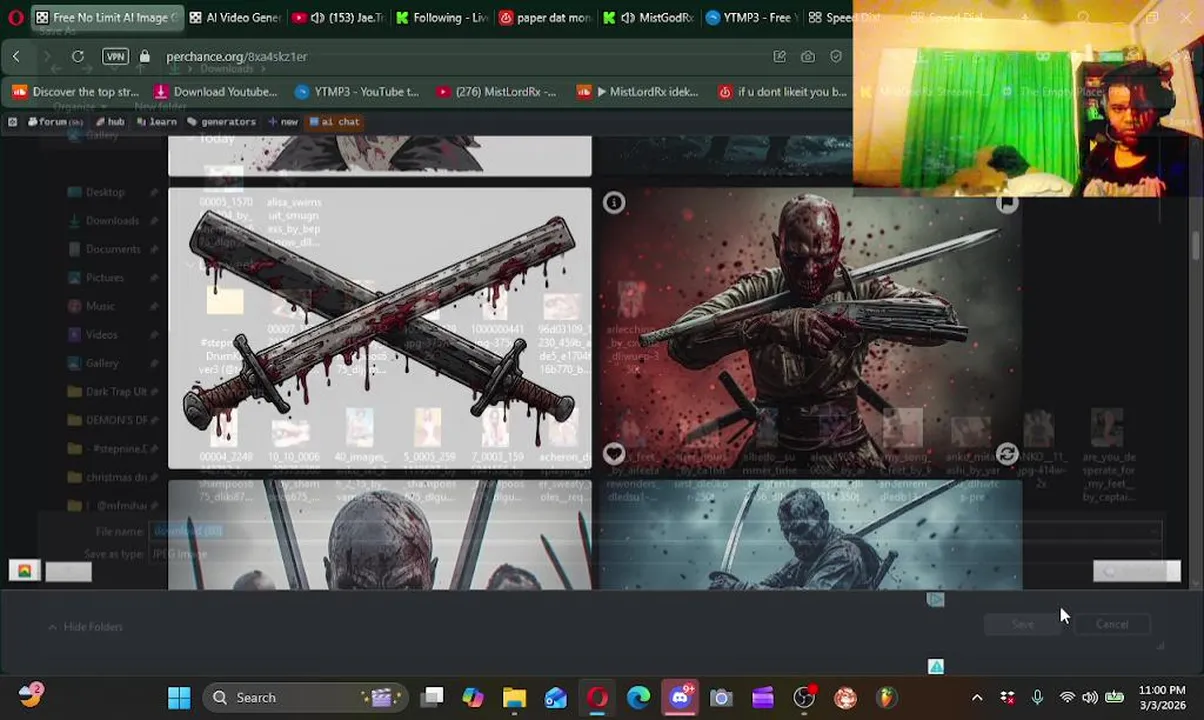Open the ai chat link in the perchance nav
The image size is (1204, 720).
(334, 122)
